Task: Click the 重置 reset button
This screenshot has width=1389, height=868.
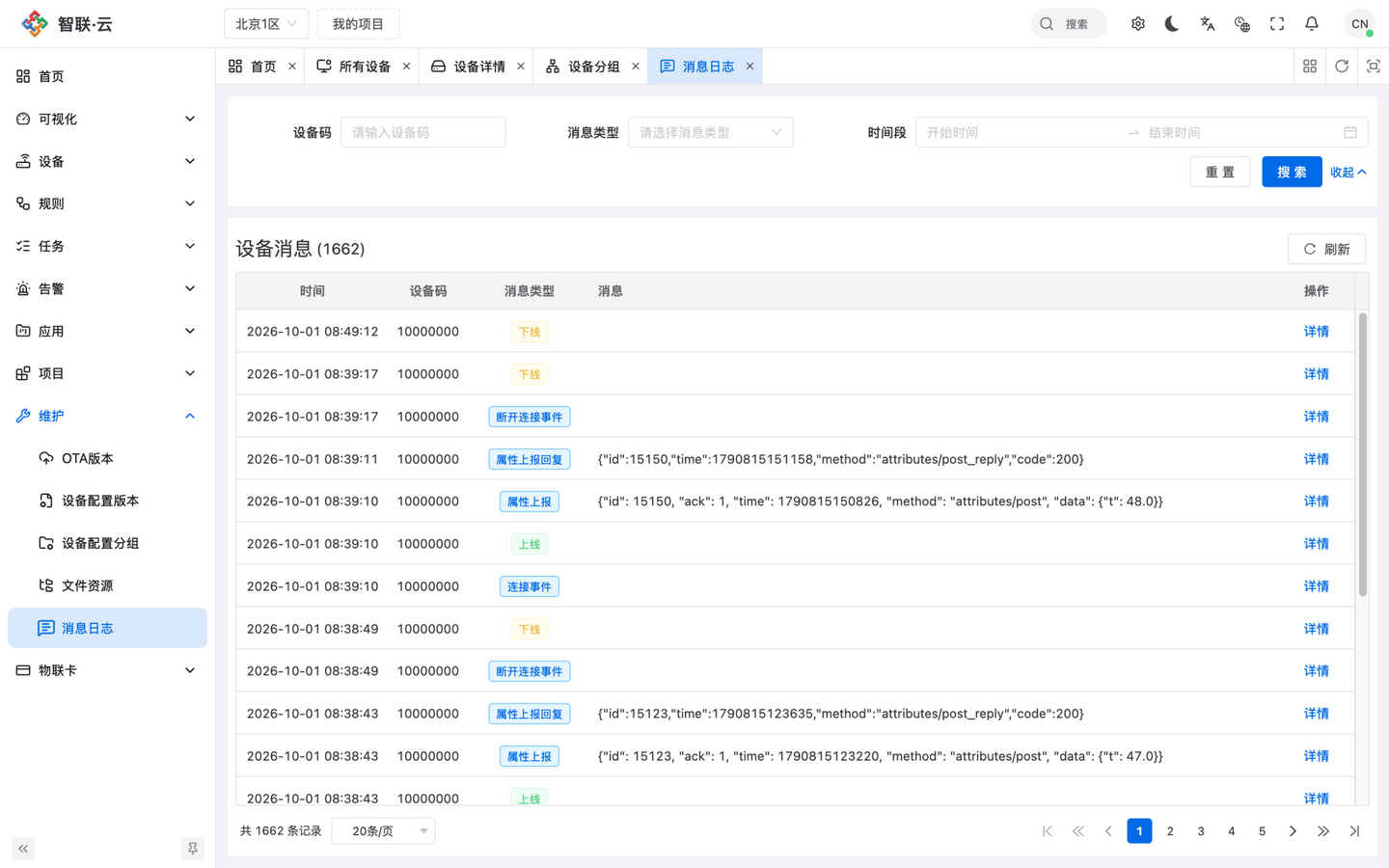Action: [1220, 172]
